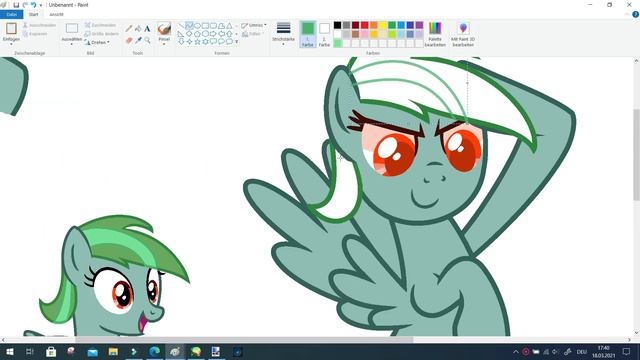This screenshot has width=640, height=360.
Task: Pick the straight line shape
Action: coord(181,26)
